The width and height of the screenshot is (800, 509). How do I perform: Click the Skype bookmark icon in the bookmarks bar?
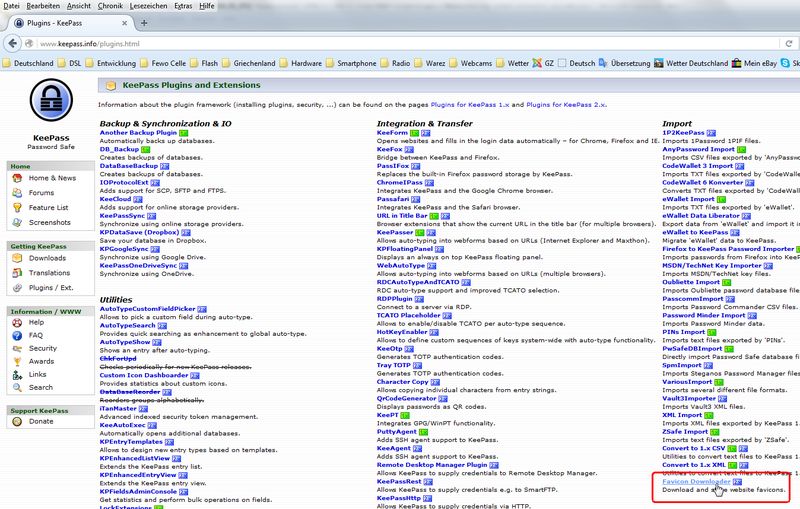785,63
